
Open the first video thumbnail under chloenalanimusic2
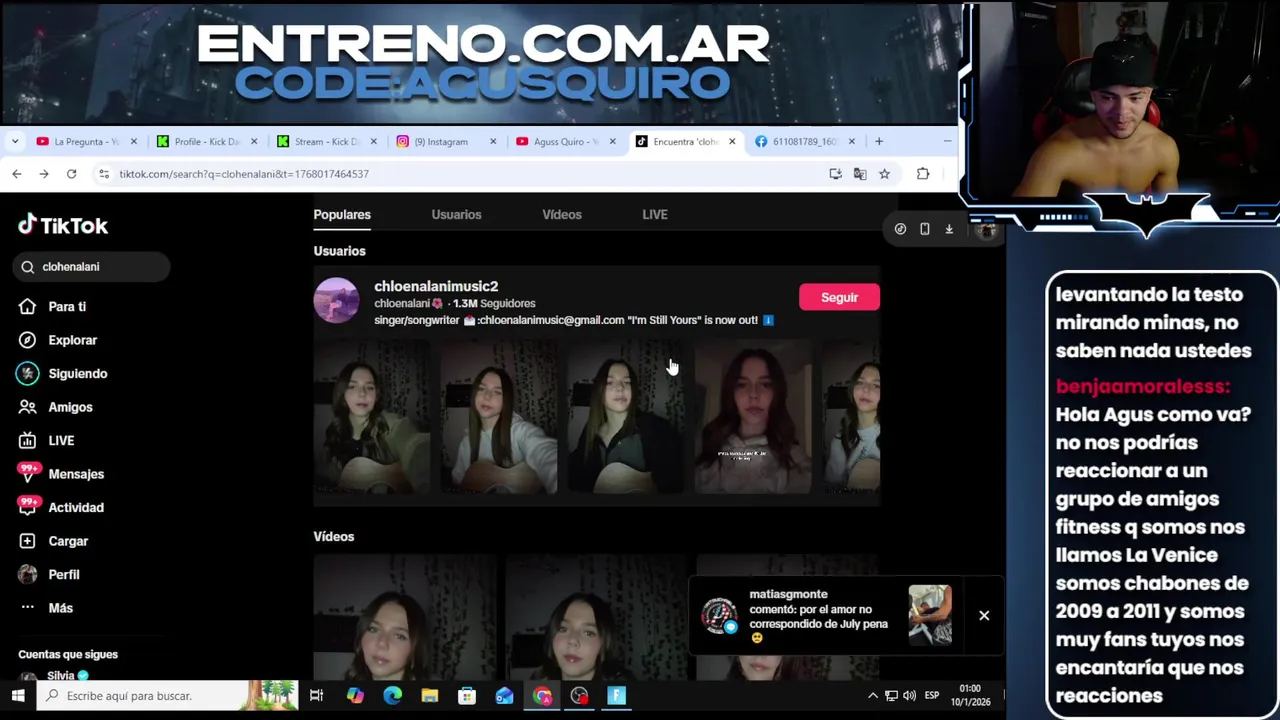tap(372, 416)
